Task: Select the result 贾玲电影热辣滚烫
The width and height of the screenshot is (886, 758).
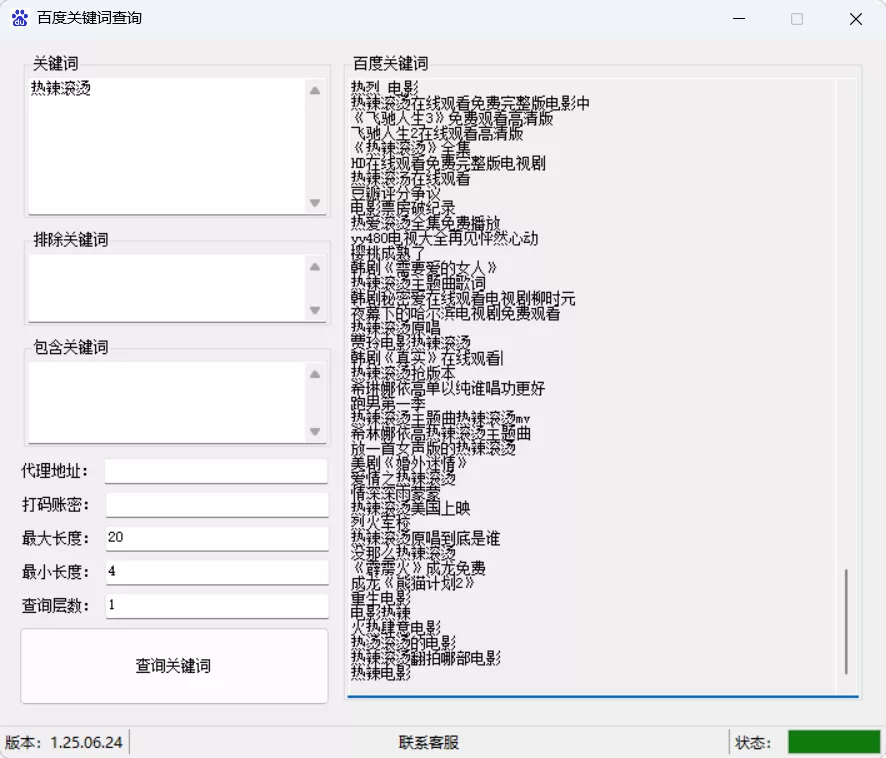Action: [x=411, y=343]
